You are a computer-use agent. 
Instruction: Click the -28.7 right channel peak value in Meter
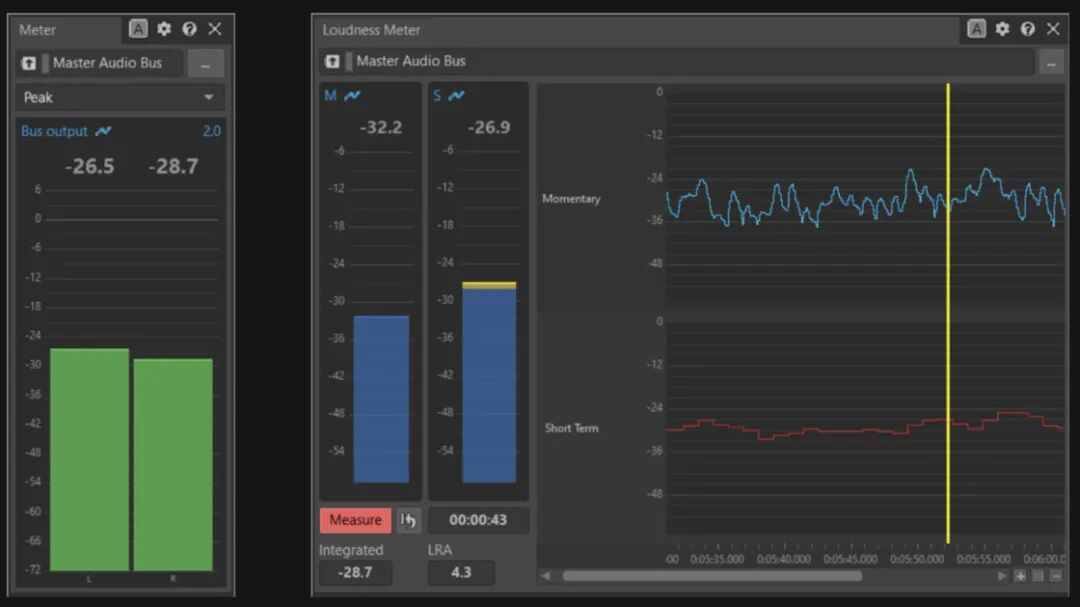click(x=174, y=166)
